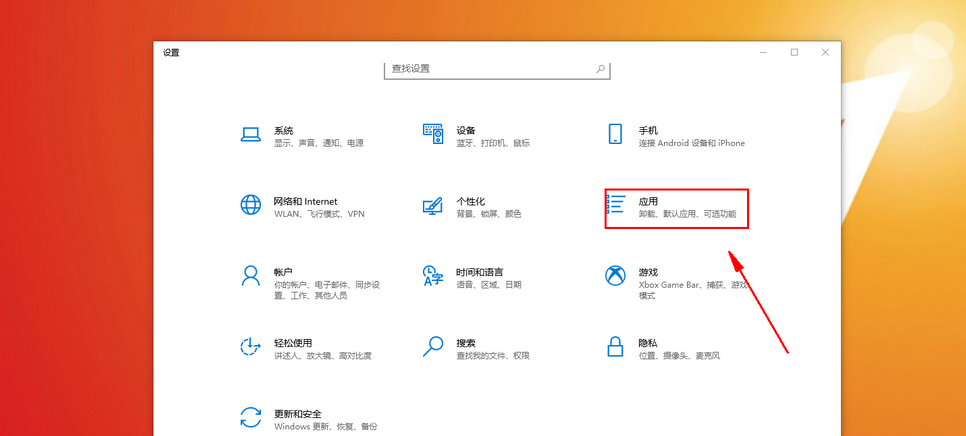
Task: Click the 网络和 Internet title text
Action: (x=305, y=201)
